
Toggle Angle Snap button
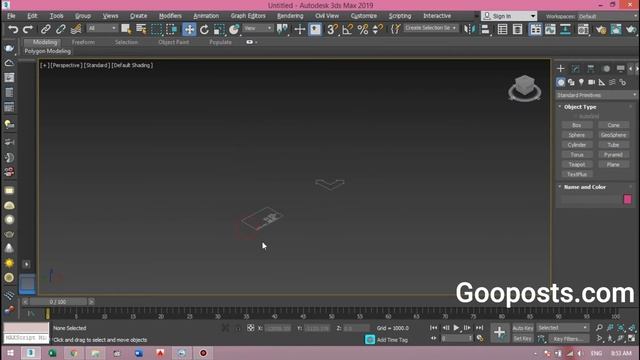347,29
